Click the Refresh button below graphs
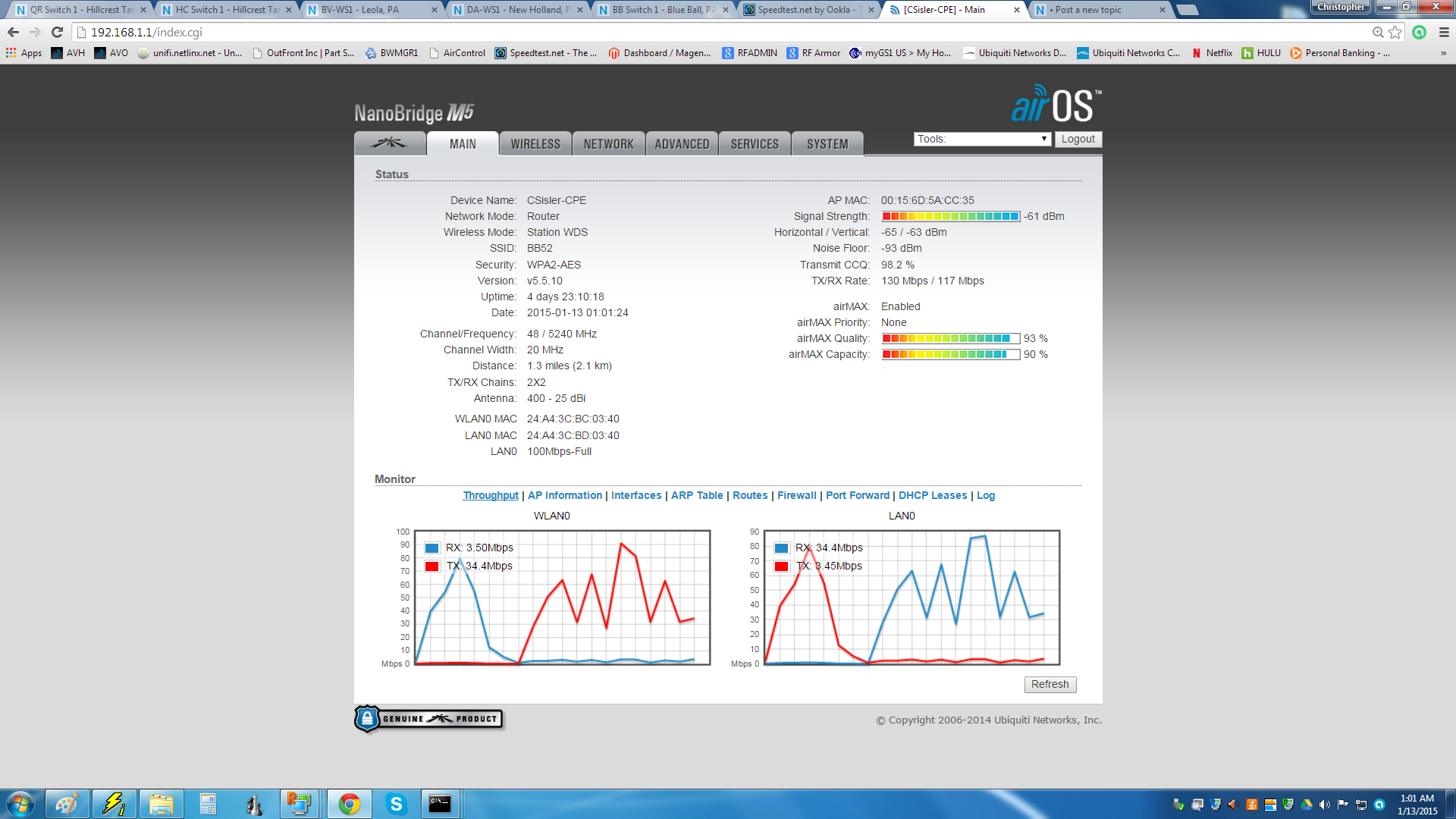Viewport: 1456px width, 819px height. pos(1050,684)
